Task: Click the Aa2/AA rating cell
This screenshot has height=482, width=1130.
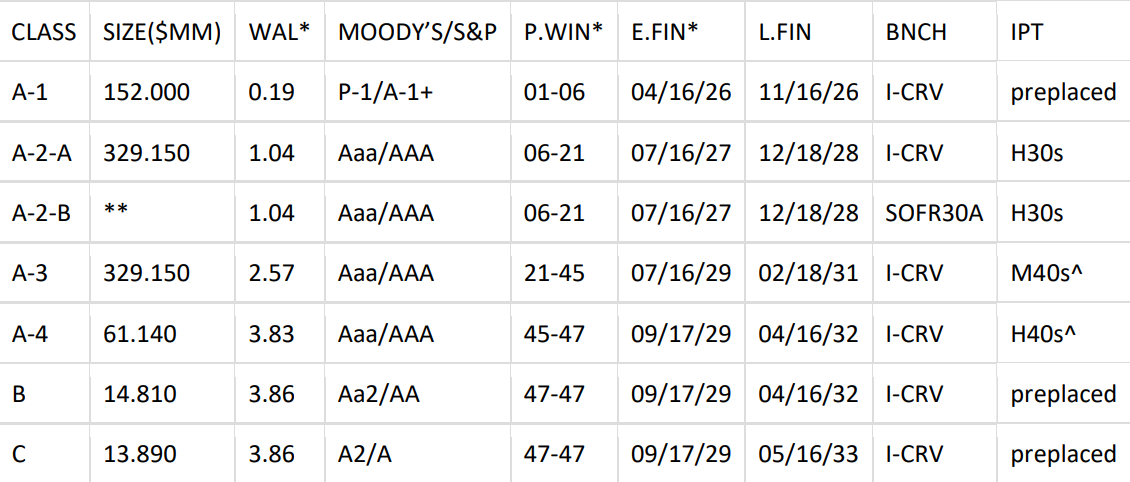Action: point(379,394)
